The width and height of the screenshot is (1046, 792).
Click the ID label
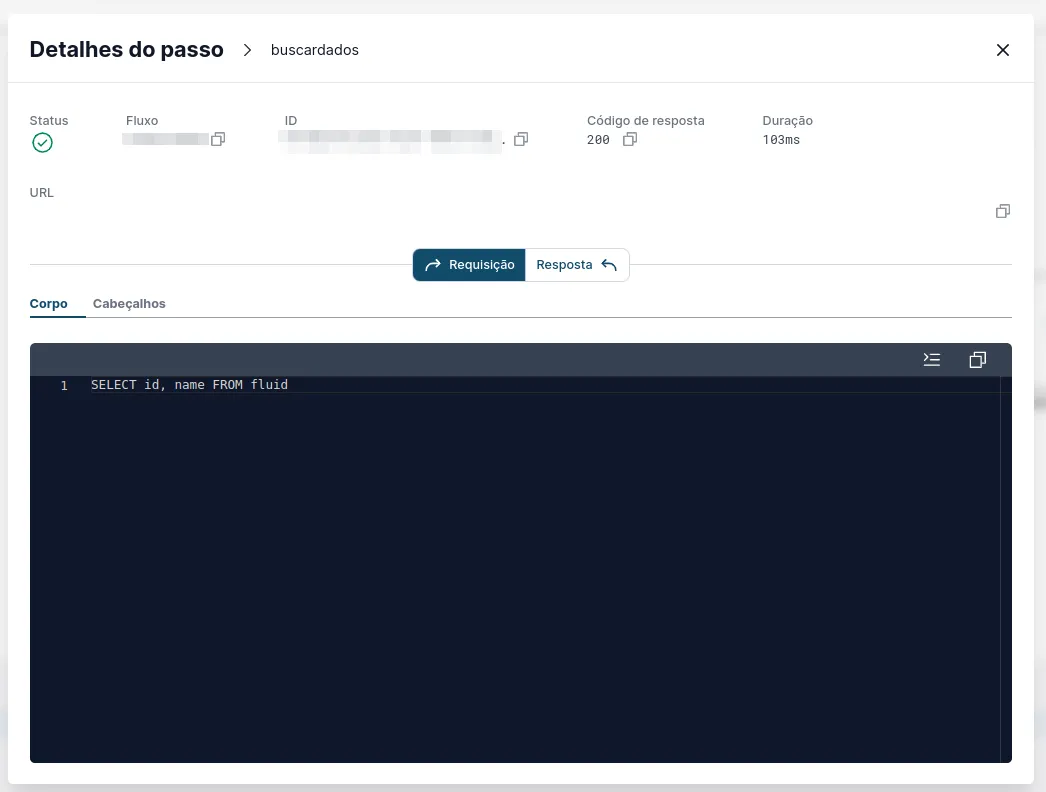pyautogui.click(x=291, y=121)
